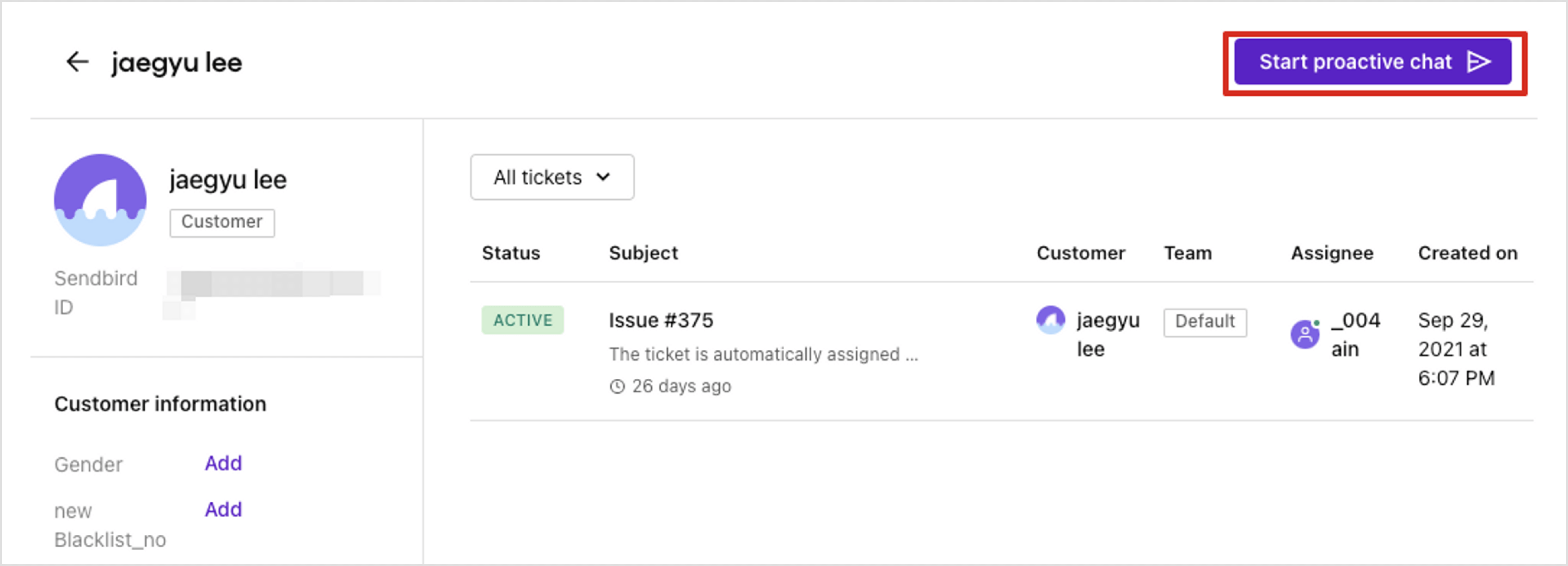Click the Default team tag
Image resolution: width=1568 pixels, height=566 pixels.
point(1204,321)
